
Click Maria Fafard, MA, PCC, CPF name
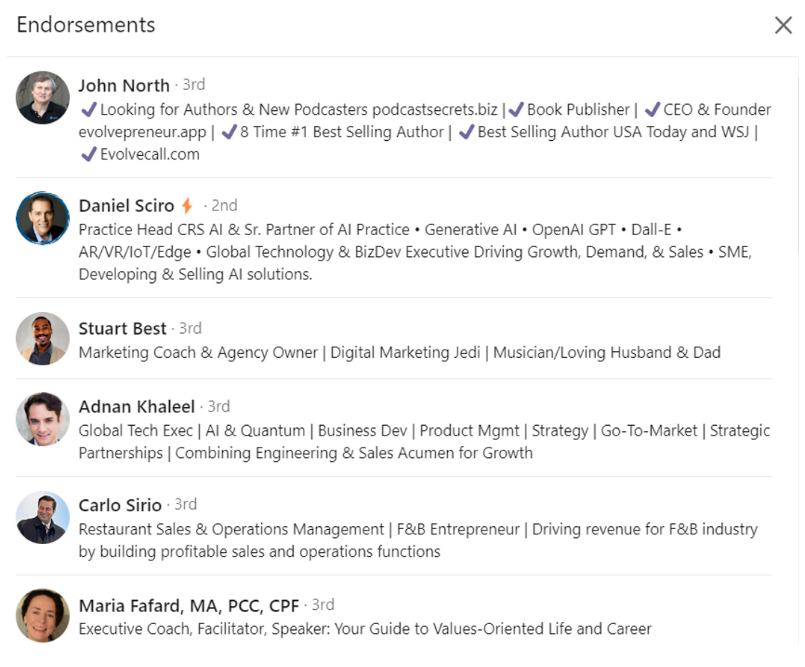pos(188,606)
